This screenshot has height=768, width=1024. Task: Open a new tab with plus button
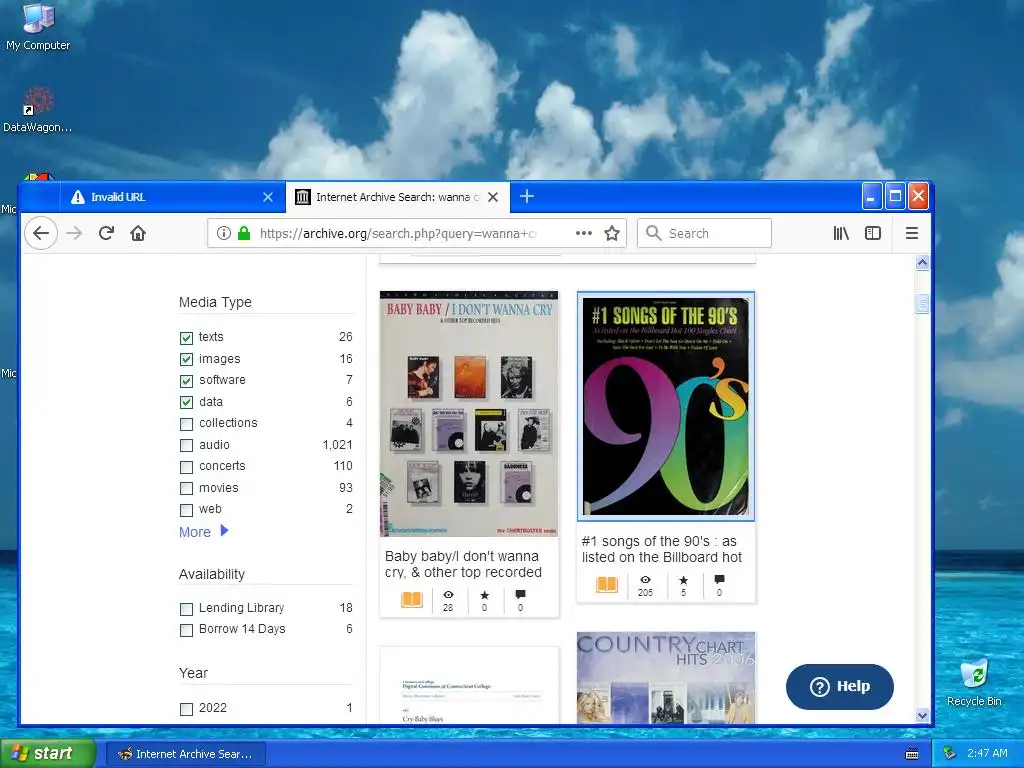point(527,196)
